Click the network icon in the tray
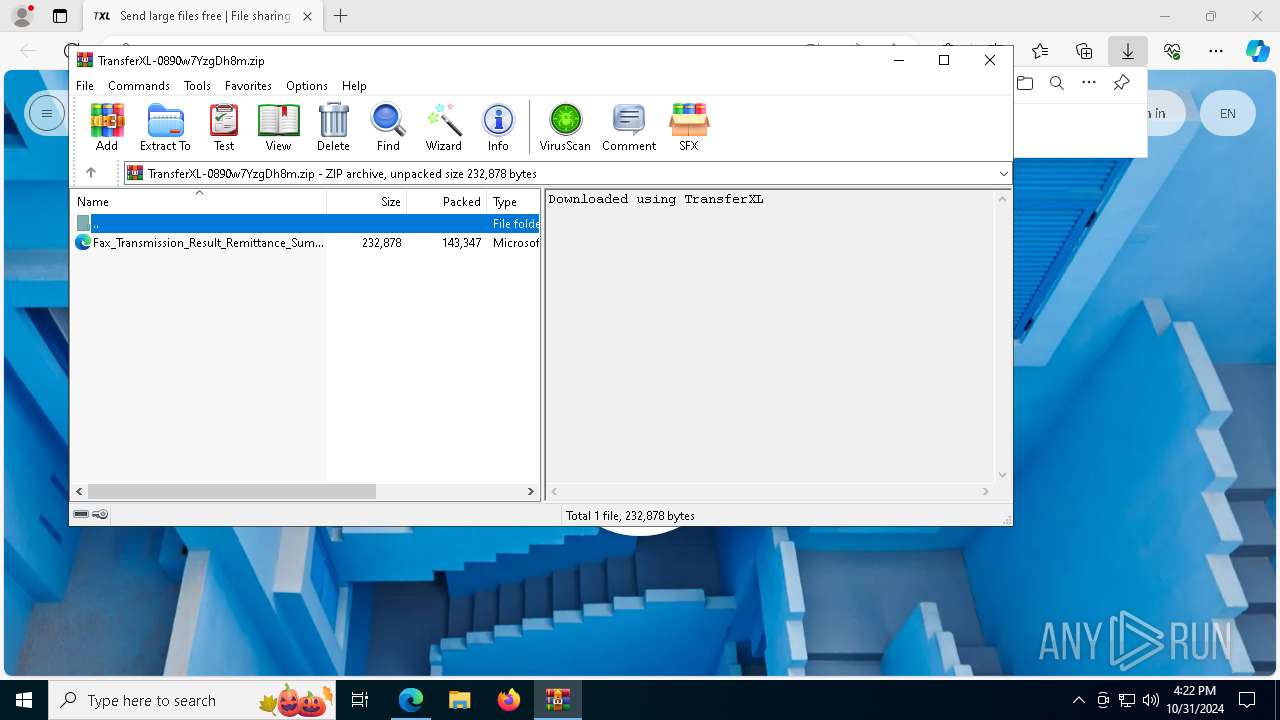 pos(1126,700)
